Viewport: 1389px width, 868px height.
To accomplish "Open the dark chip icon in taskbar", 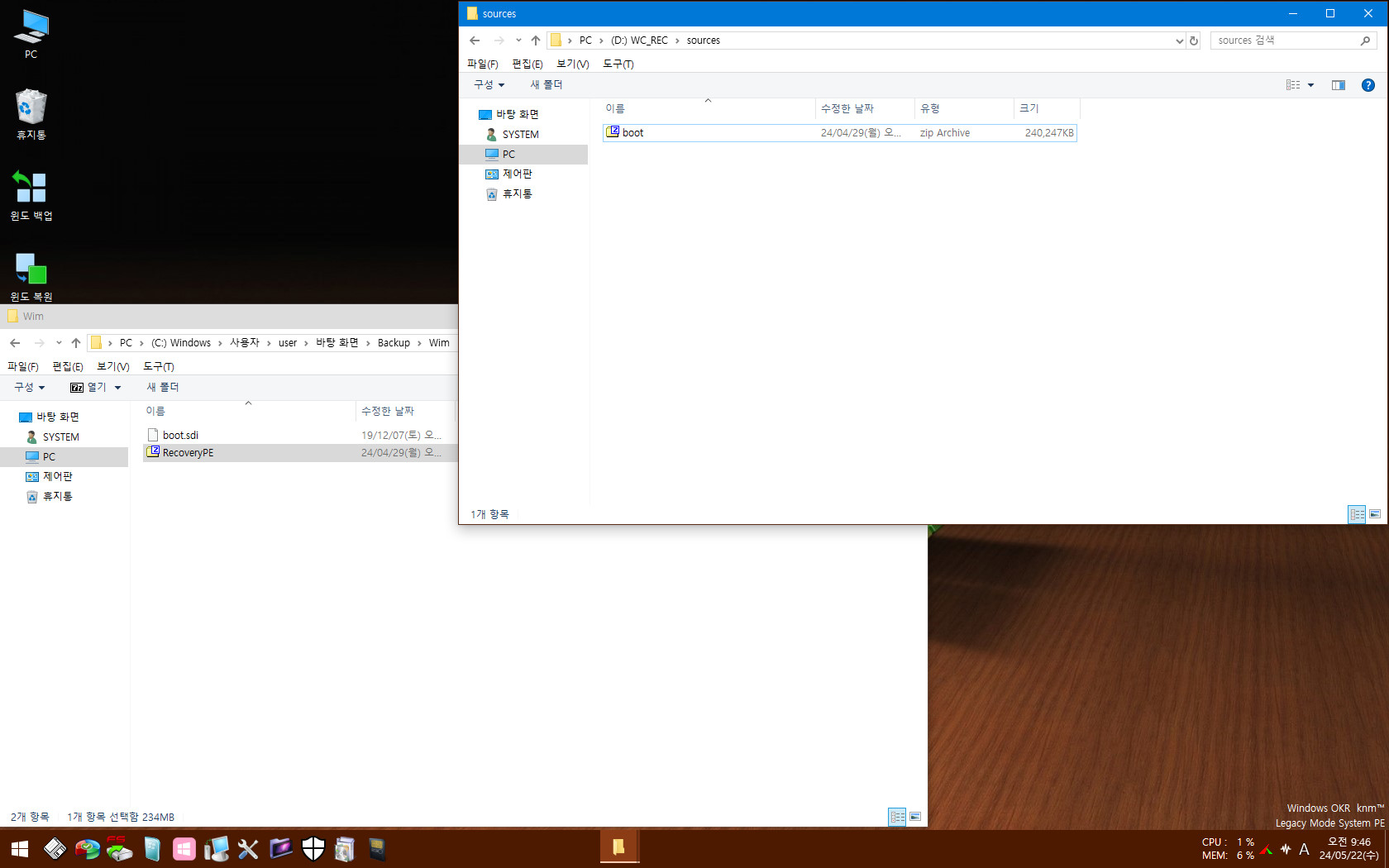I will click(377, 849).
